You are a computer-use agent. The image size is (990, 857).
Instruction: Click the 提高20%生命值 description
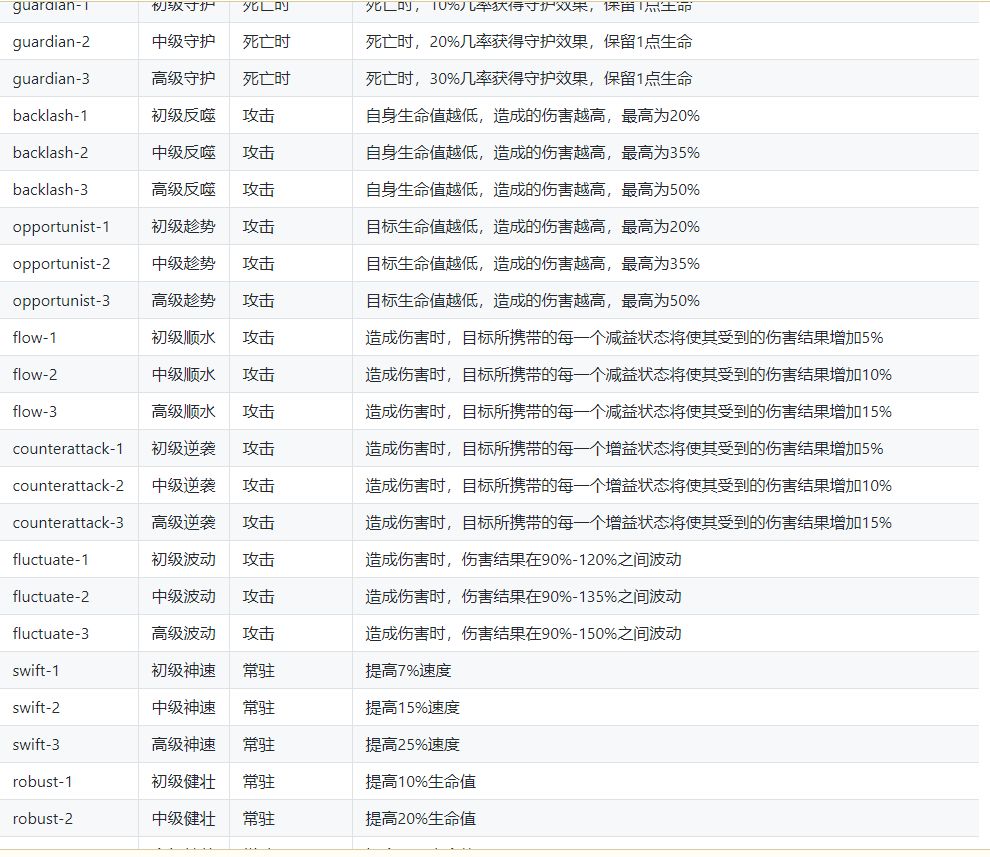tap(420, 818)
